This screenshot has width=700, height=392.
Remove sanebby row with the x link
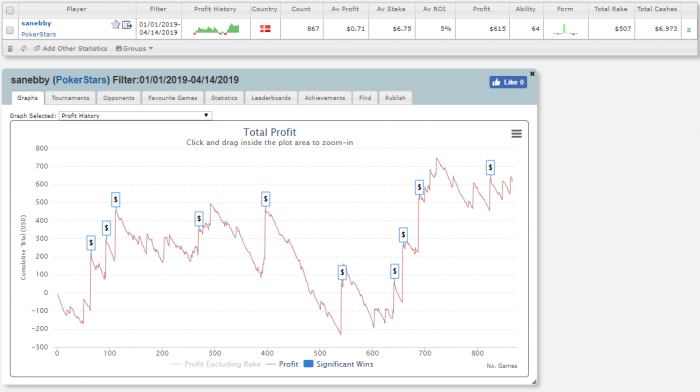pyautogui.click(x=688, y=29)
